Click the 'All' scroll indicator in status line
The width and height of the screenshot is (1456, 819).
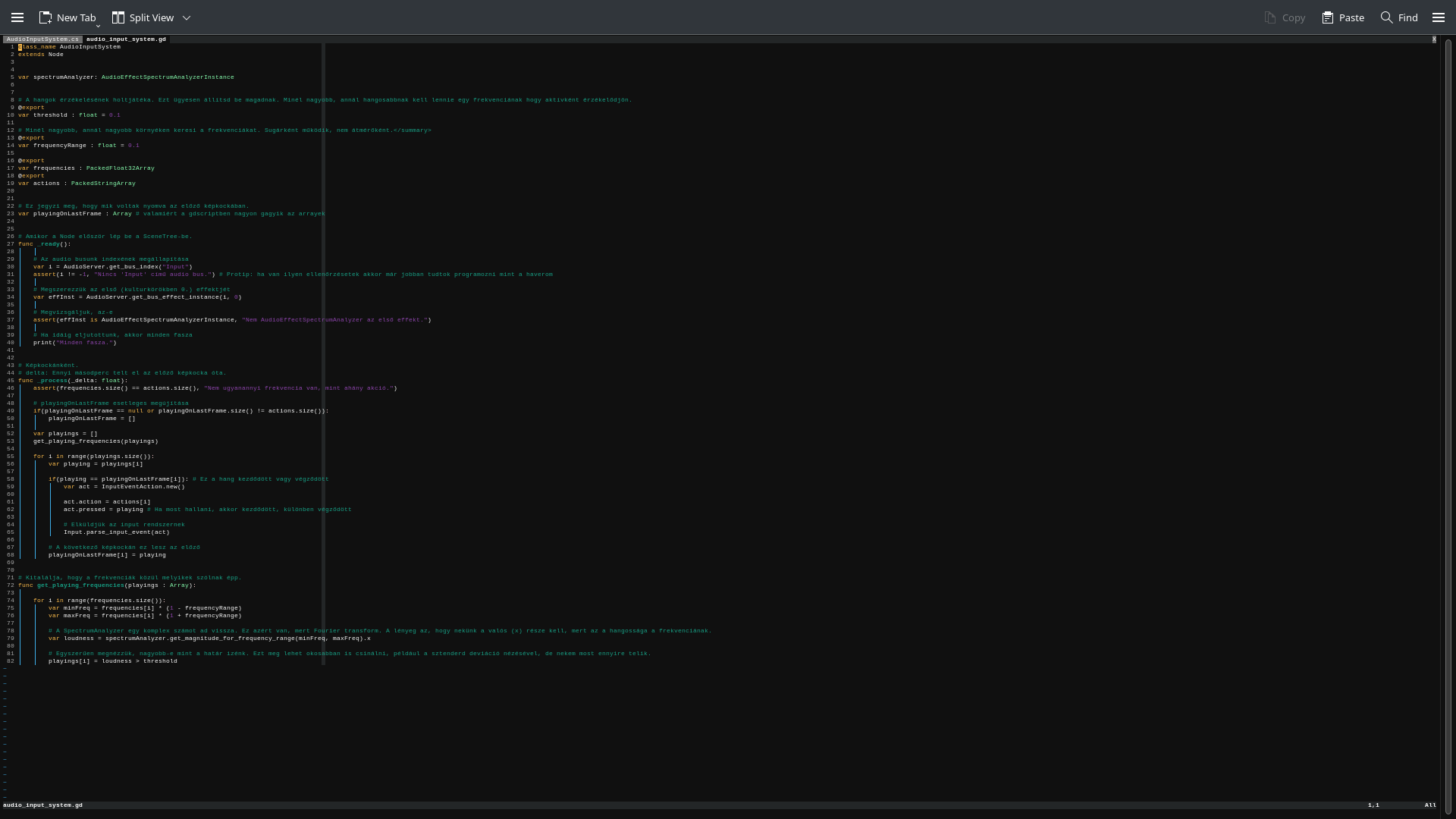pyautogui.click(x=1430, y=805)
